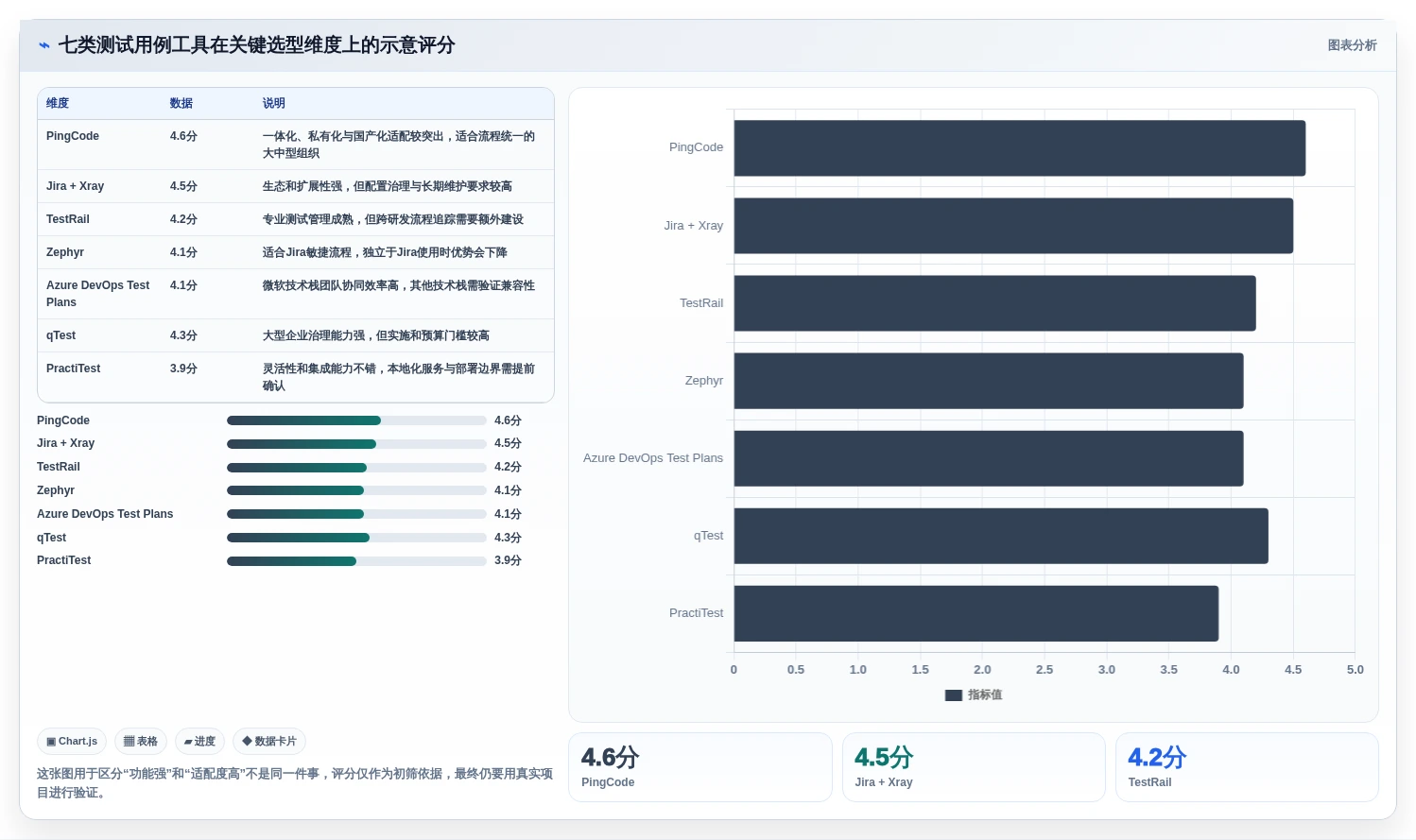This screenshot has width=1416, height=840.
Task: Click the Jira + Xray progress bar
Action: 356,444
